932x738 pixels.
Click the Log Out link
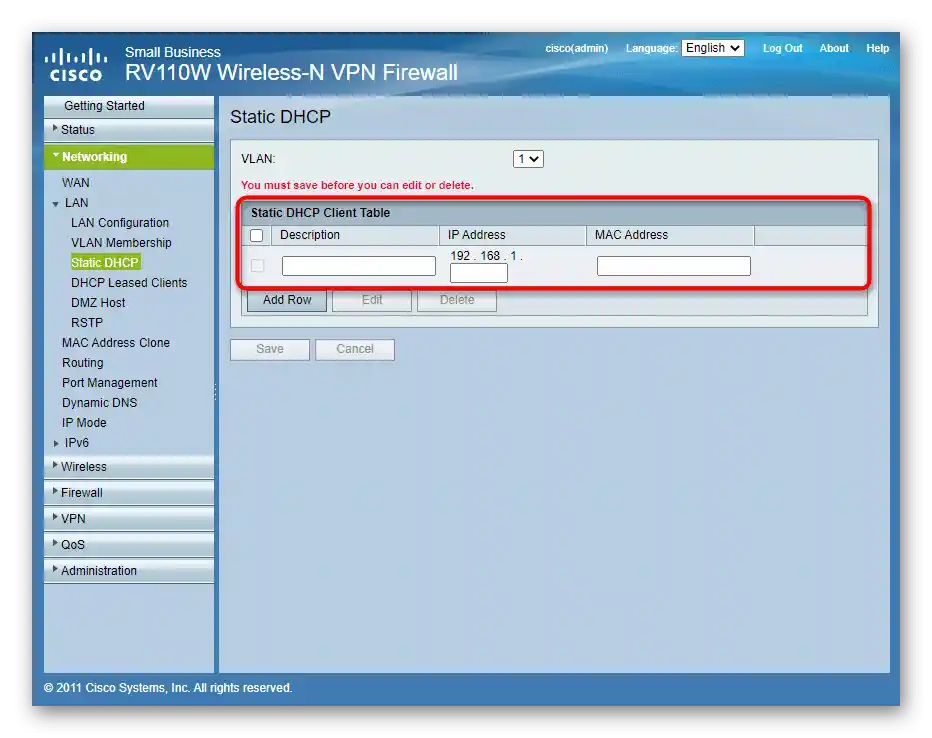pos(782,48)
